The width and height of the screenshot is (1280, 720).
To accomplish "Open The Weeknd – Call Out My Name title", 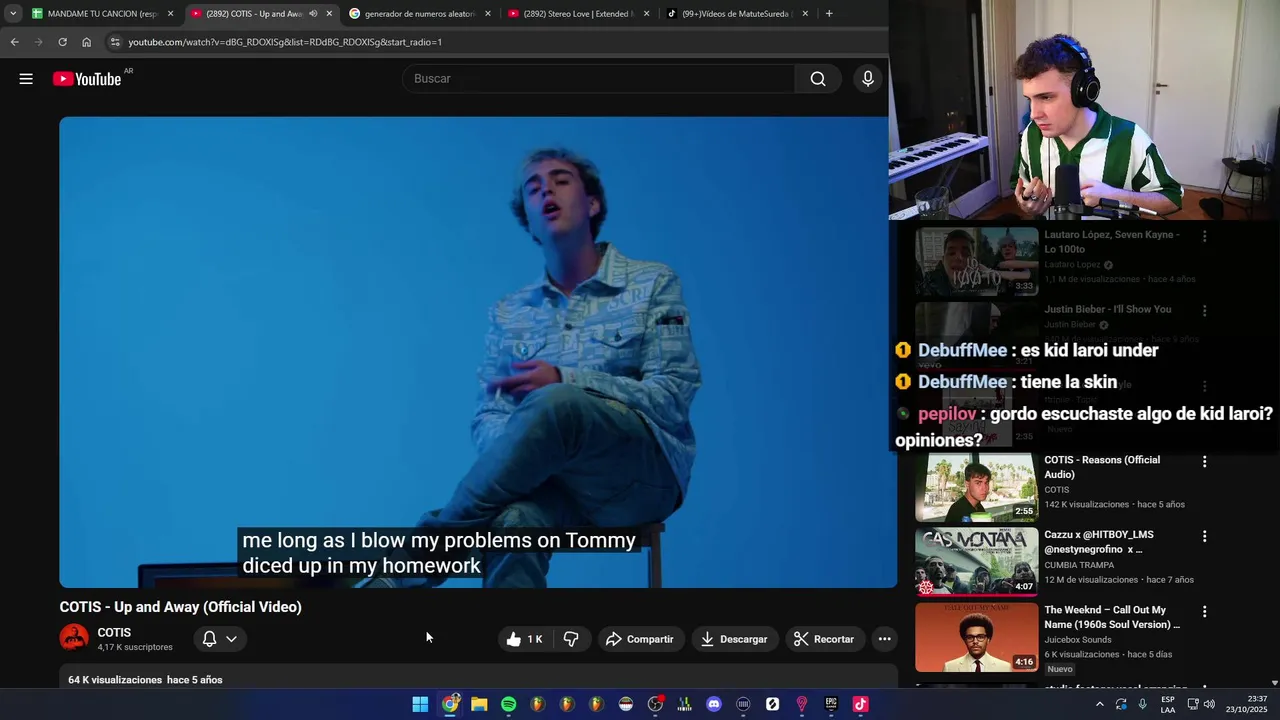I will [1112, 617].
